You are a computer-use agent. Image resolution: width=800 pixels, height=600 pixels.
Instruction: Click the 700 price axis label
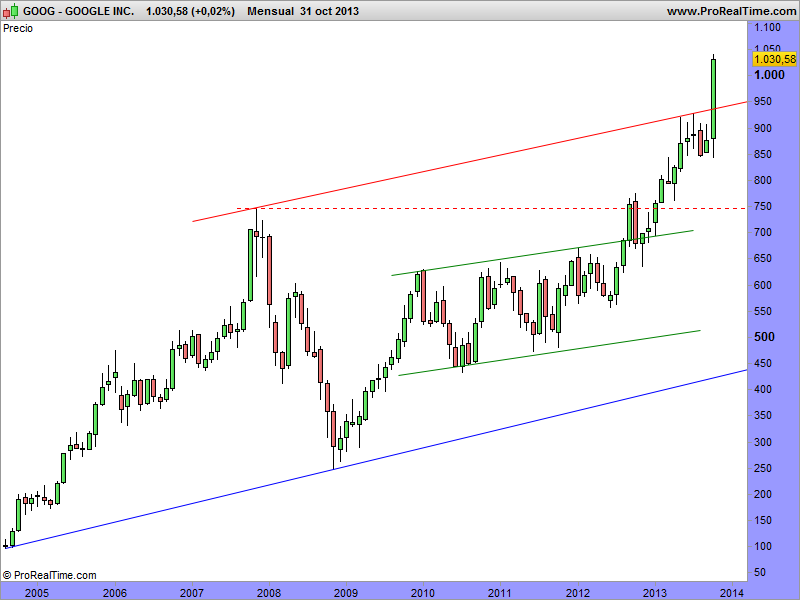[x=763, y=232]
